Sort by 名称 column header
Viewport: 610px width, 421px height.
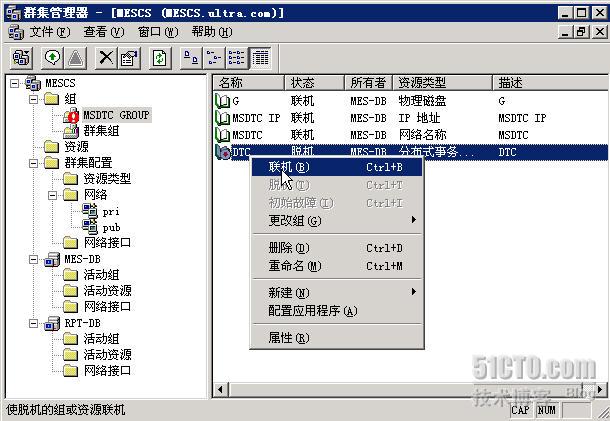pyautogui.click(x=249, y=82)
